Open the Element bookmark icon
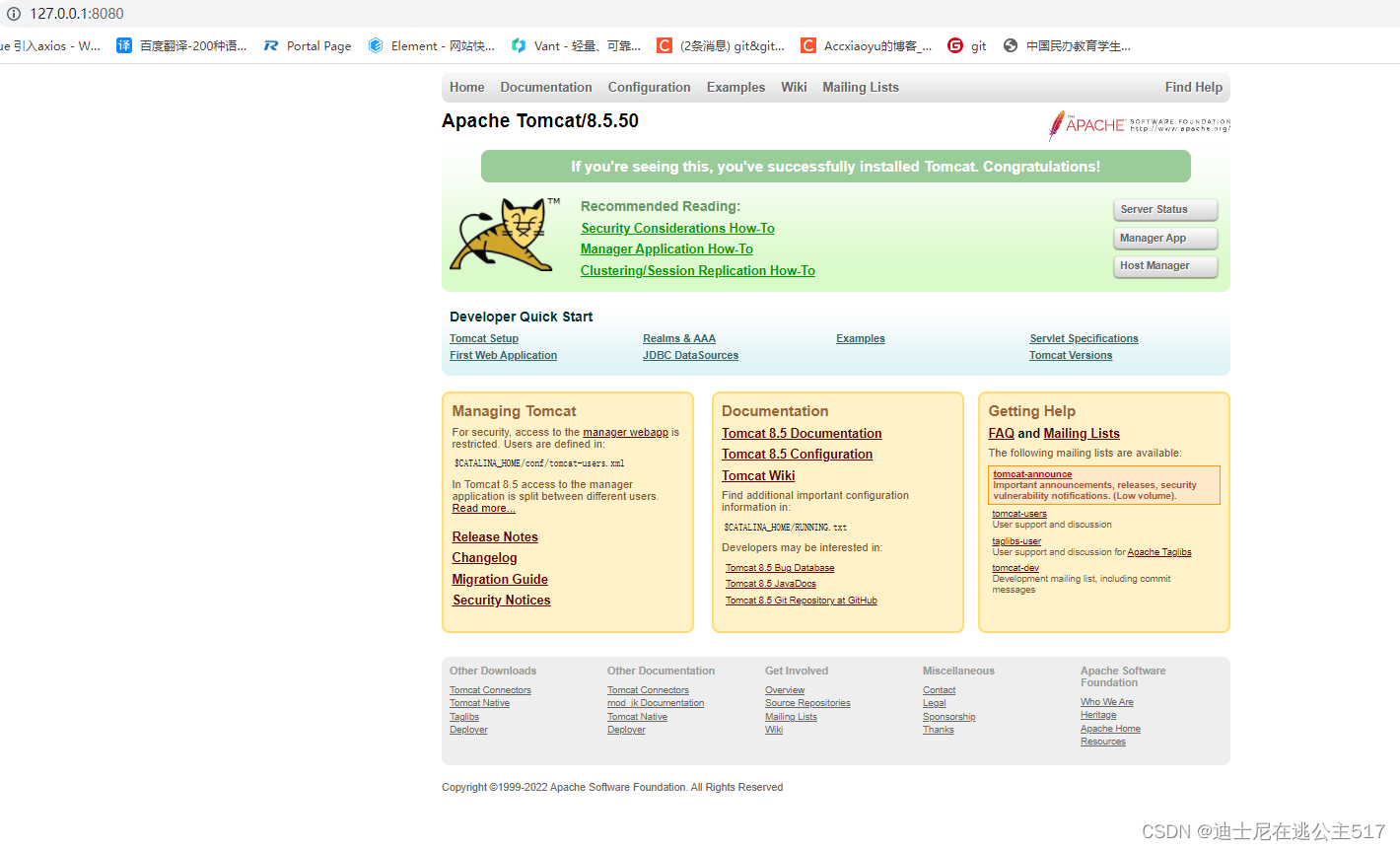 coord(376,45)
